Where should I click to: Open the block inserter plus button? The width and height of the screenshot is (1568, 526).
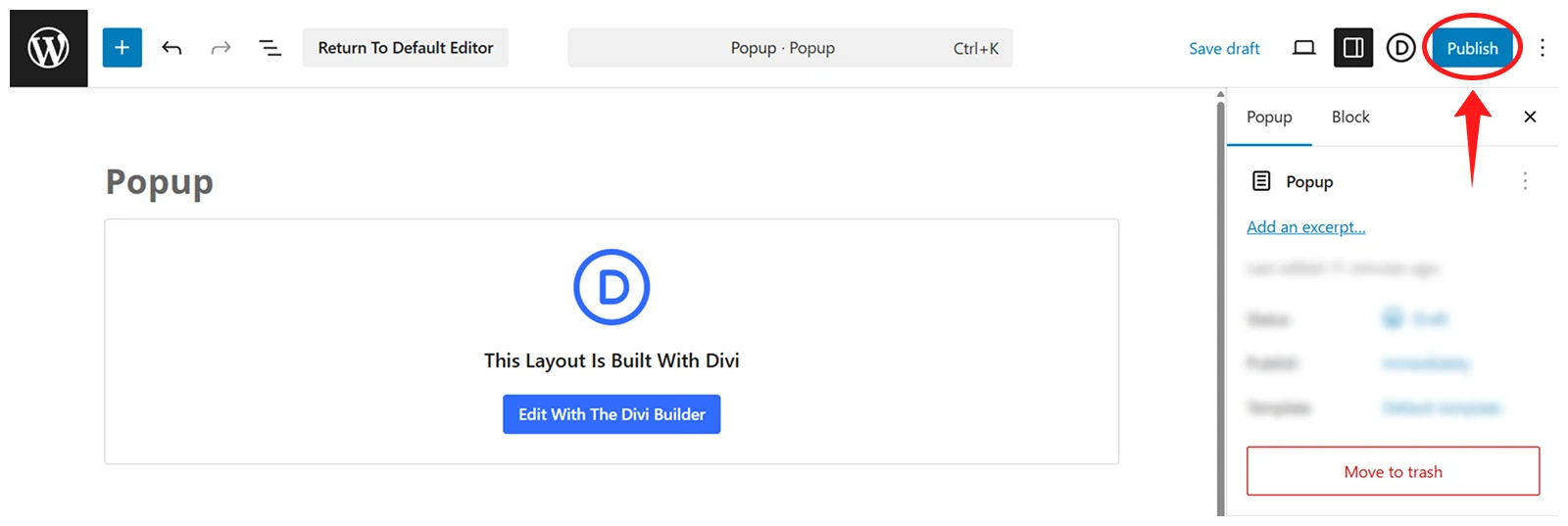point(122,48)
